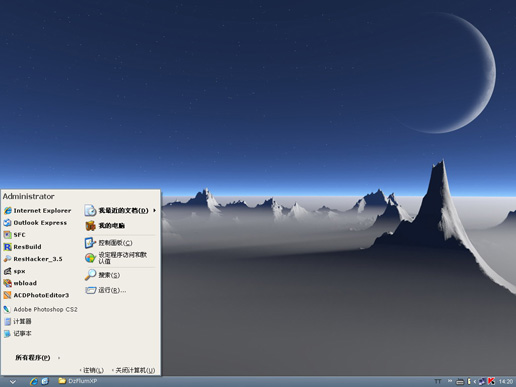Click the DzFlumXP taskbar button
The width and height of the screenshot is (516, 387).
[x=78, y=381]
